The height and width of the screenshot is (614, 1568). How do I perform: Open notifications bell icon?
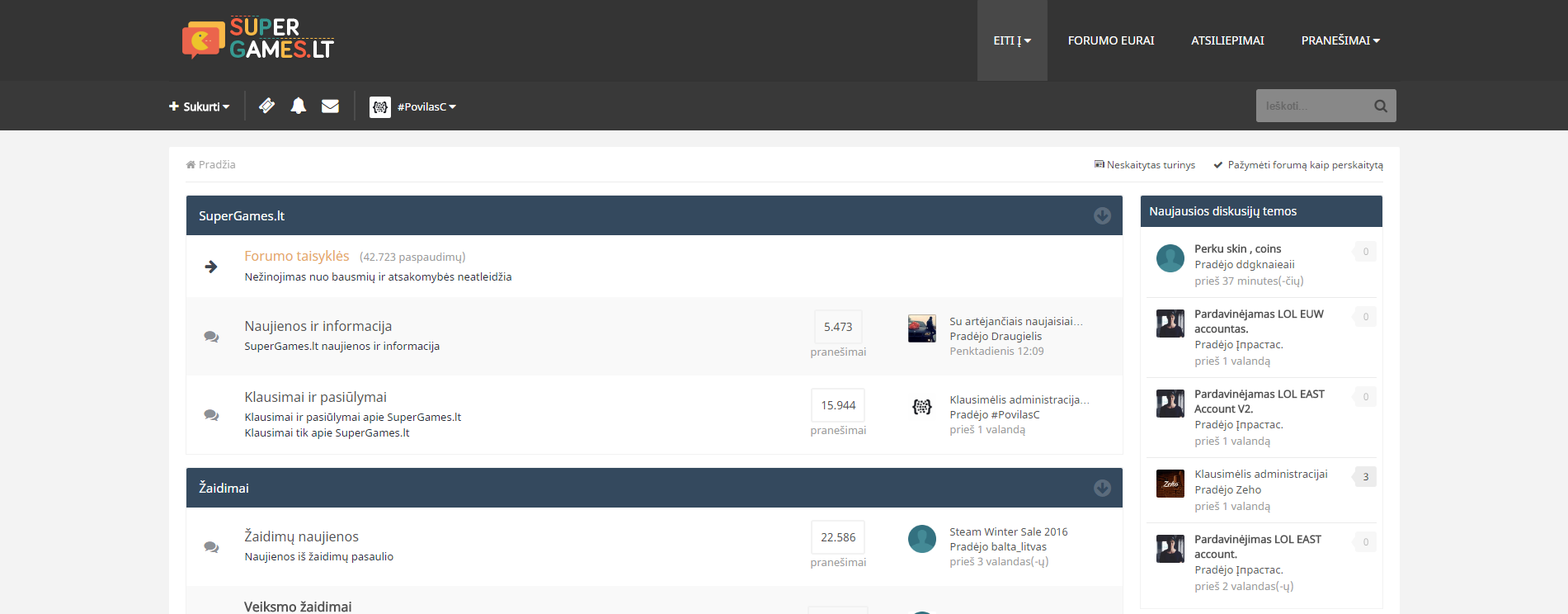pyautogui.click(x=299, y=106)
